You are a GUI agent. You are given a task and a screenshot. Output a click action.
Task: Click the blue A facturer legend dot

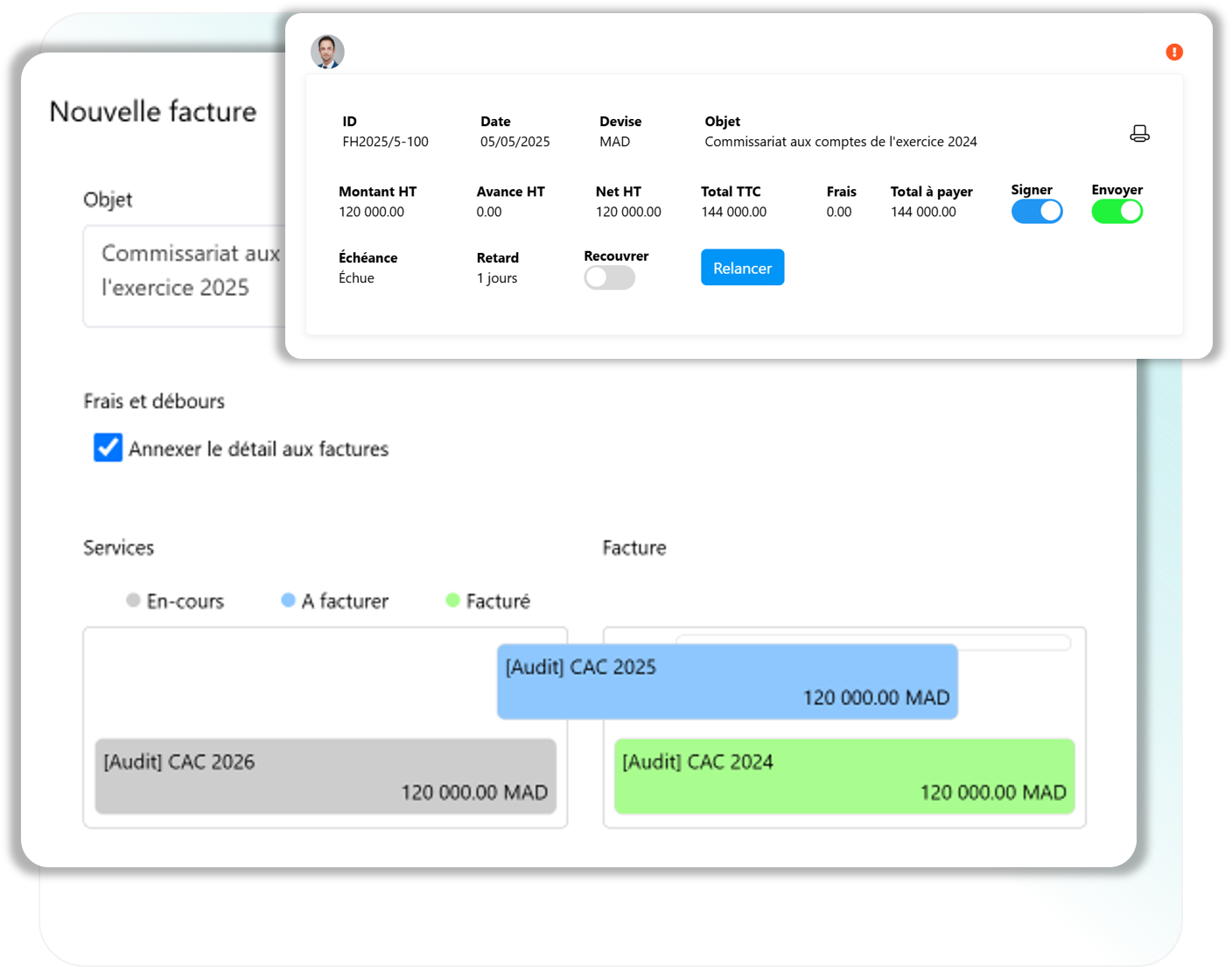288,600
